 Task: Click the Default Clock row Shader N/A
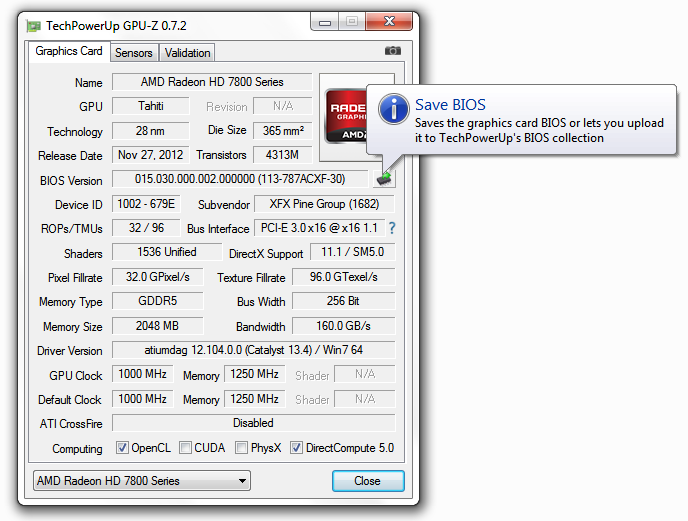[365, 399]
